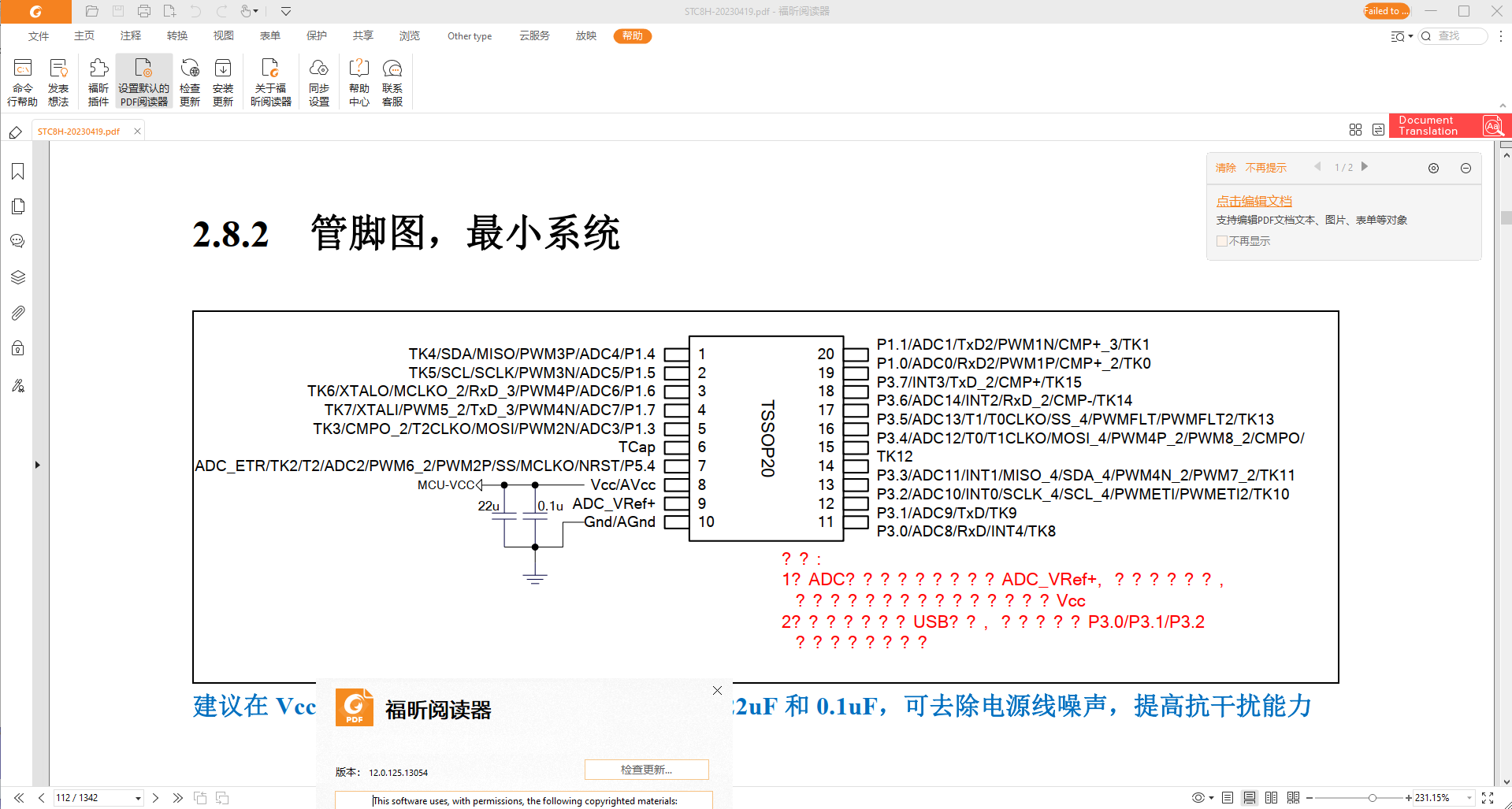The height and width of the screenshot is (809, 1512).
Task: Click the 联系客服 ribbon icon
Action: pyautogui.click(x=392, y=82)
